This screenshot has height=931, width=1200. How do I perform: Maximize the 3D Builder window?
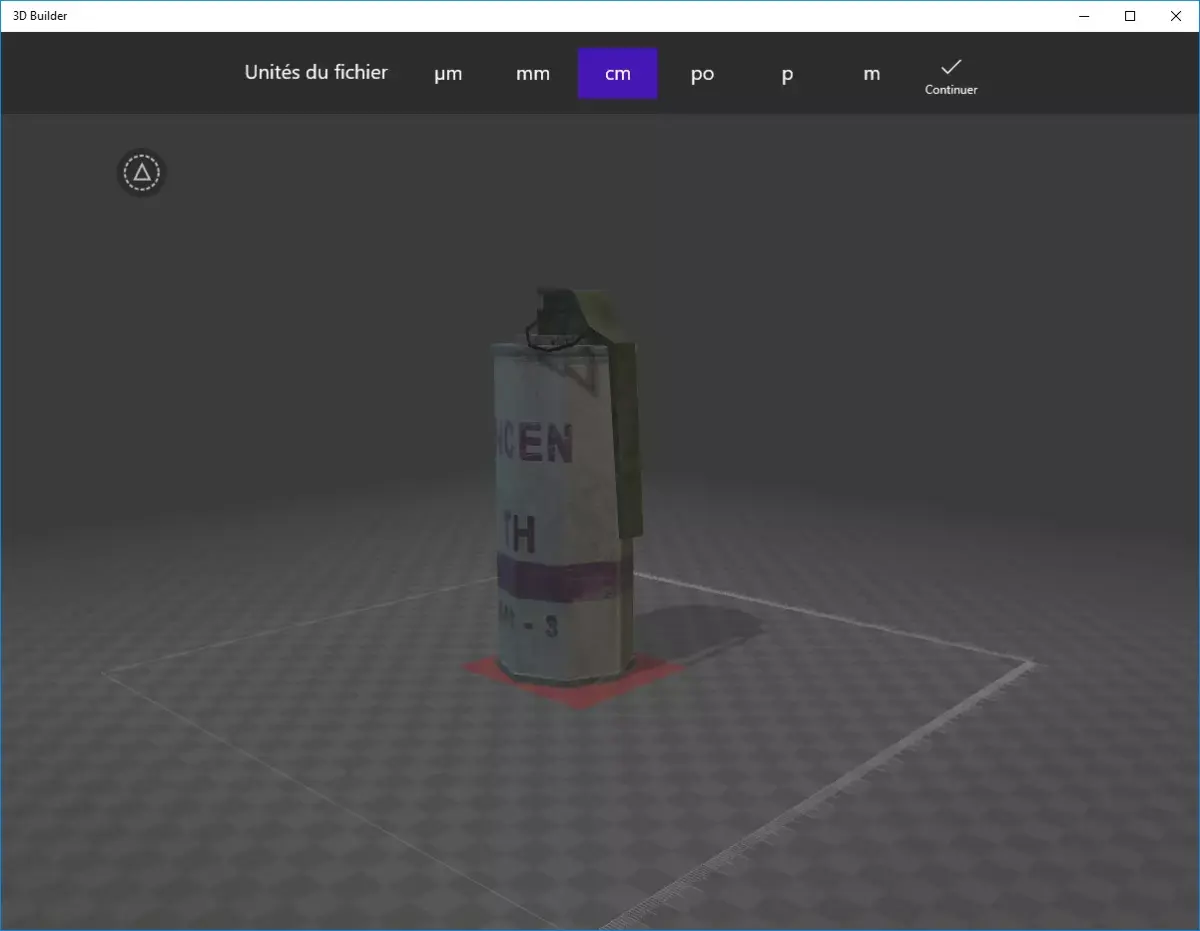1130,16
